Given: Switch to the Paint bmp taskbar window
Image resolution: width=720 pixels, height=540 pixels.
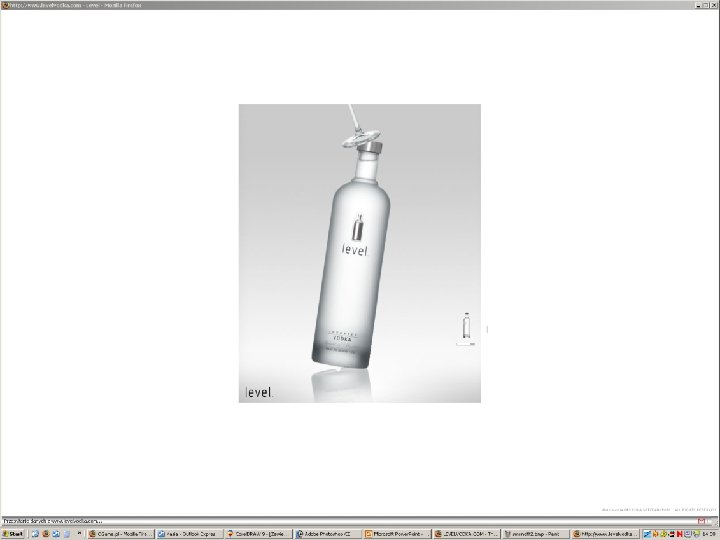Looking at the screenshot, I should [535, 534].
